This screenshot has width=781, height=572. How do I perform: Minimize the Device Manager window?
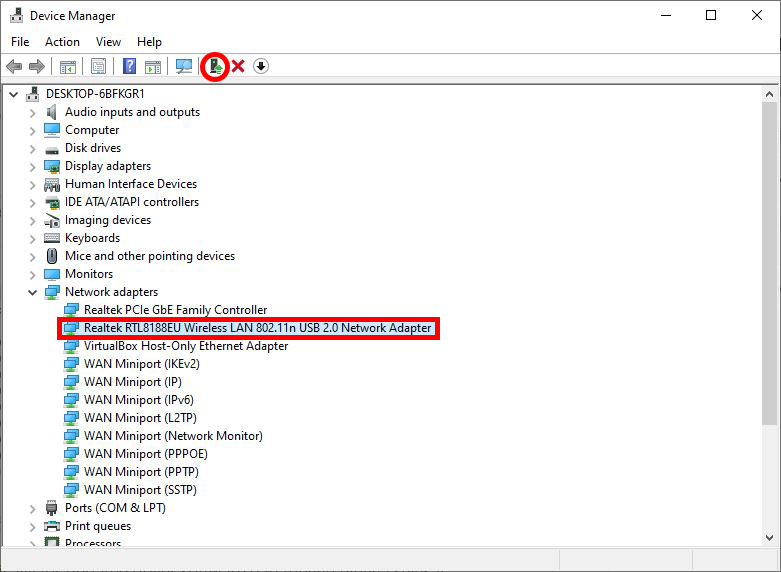point(666,15)
